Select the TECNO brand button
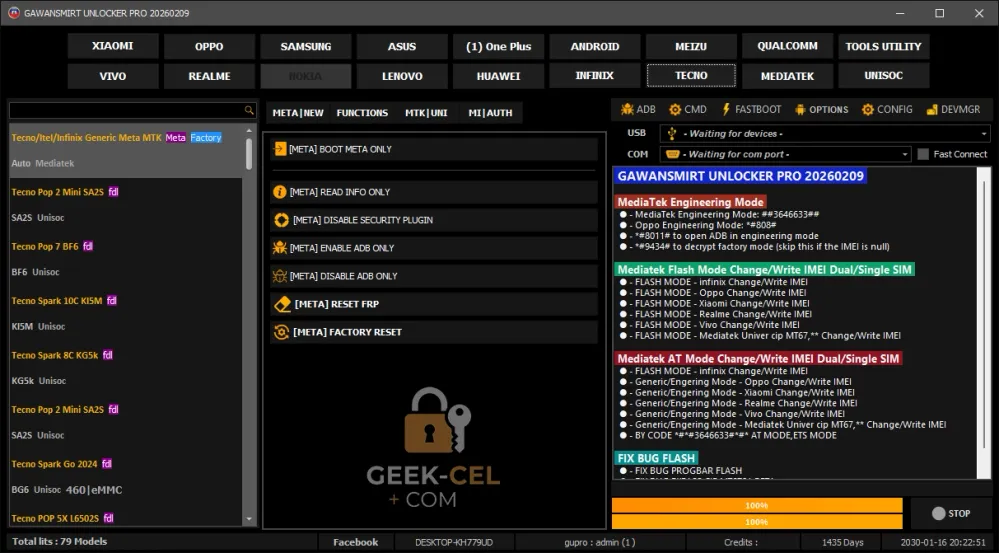 691,75
